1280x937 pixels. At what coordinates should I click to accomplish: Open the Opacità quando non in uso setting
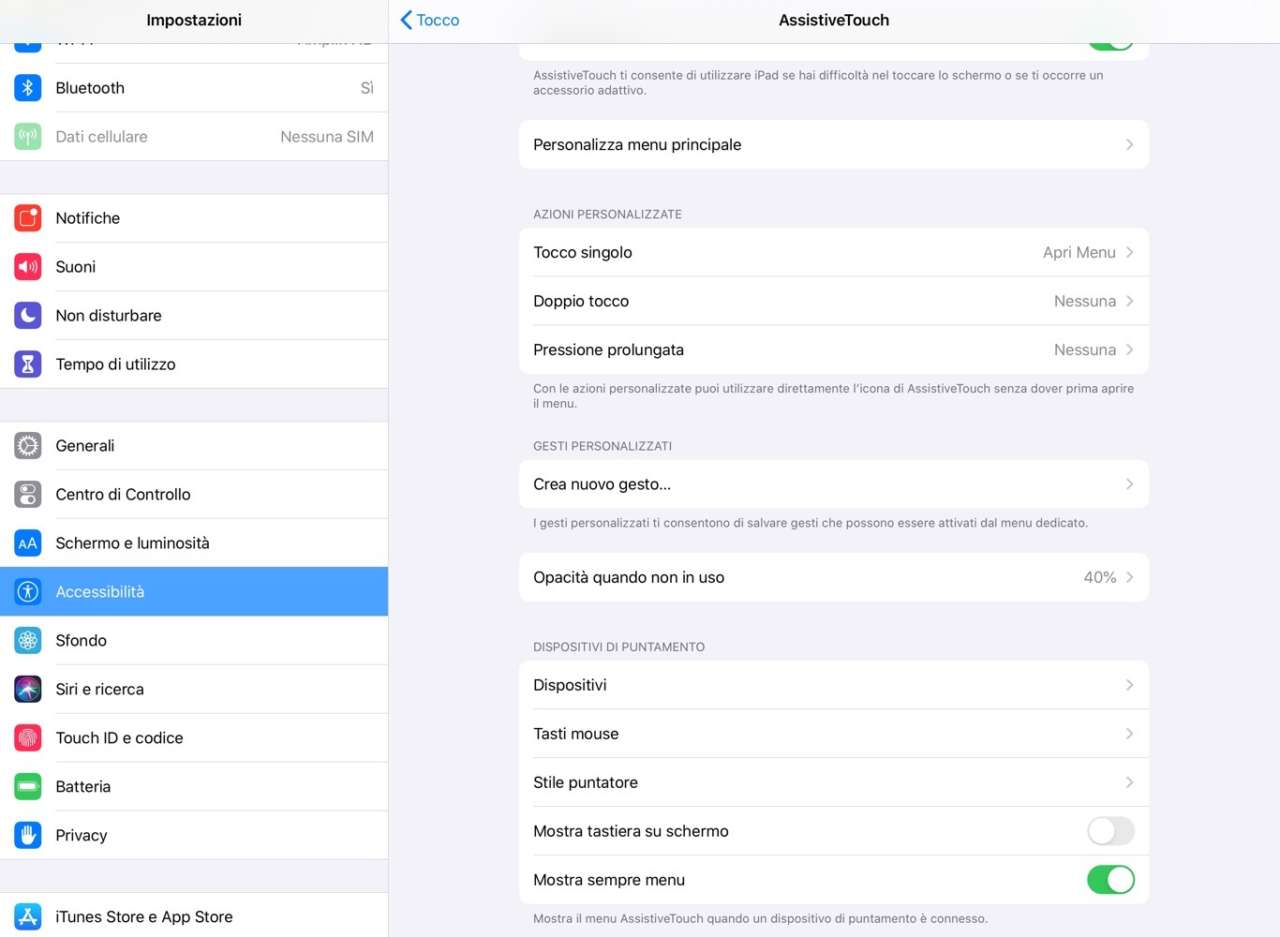coord(833,577)
